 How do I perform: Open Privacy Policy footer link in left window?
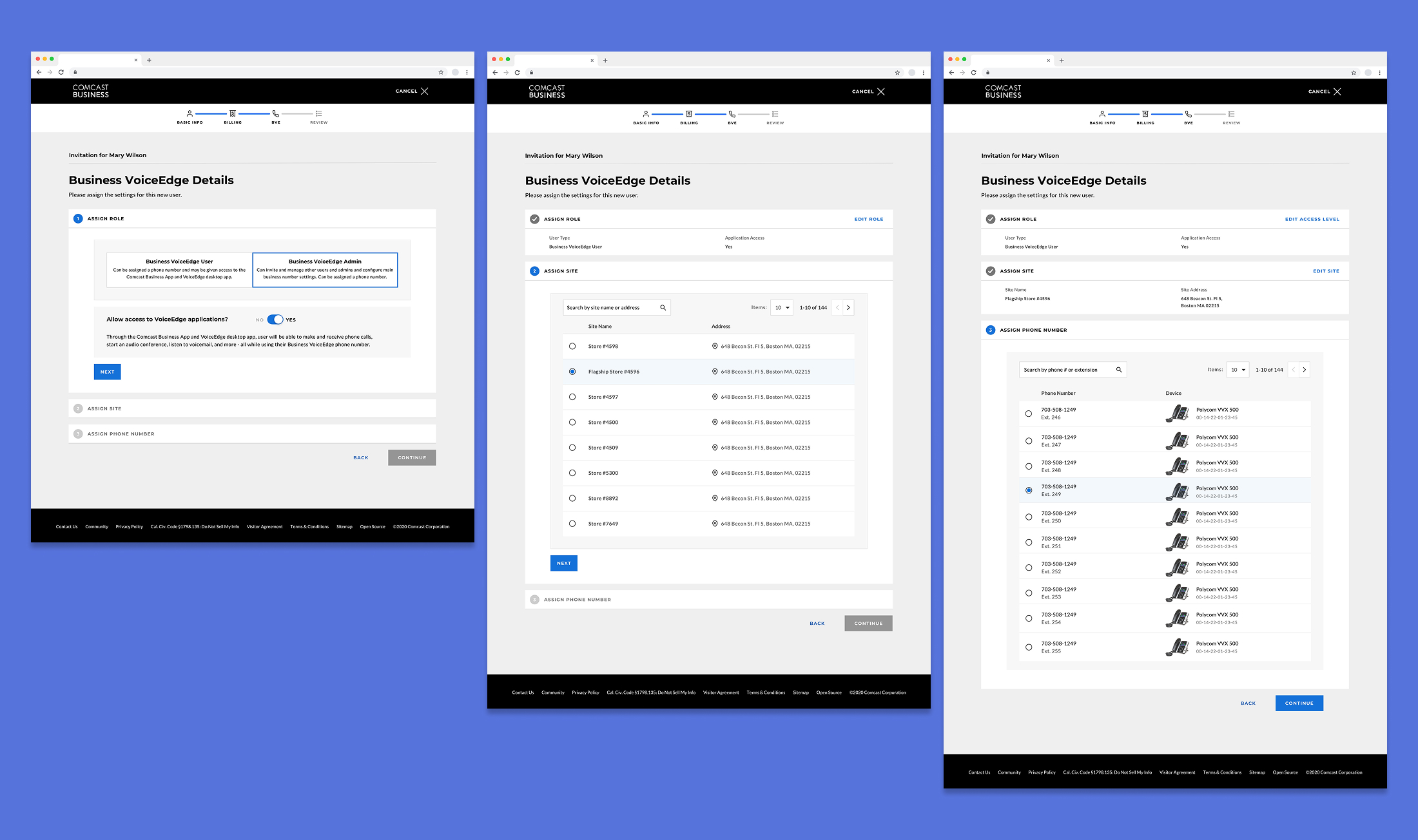click(130, 527)
